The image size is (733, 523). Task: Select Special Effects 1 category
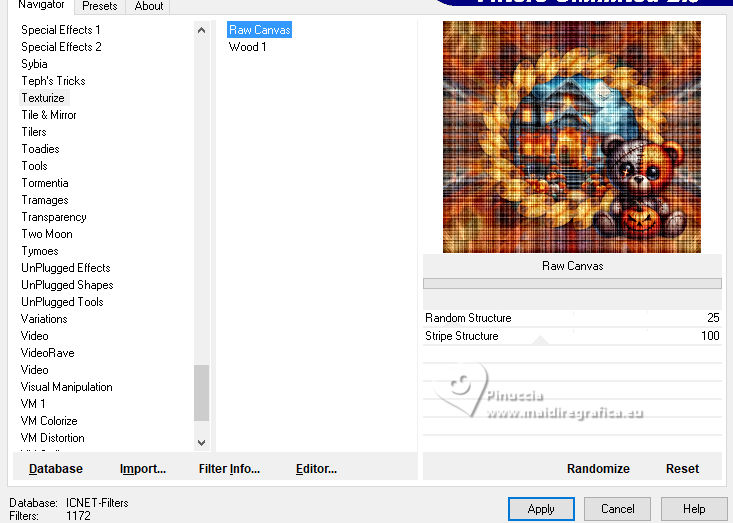61,30
